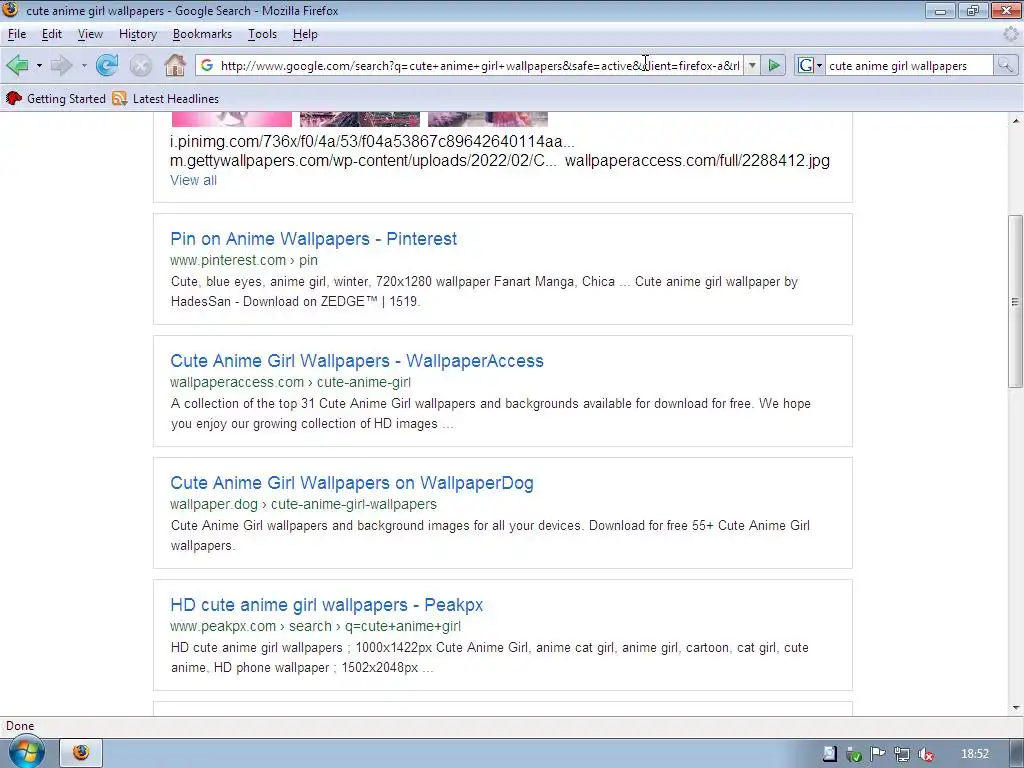Click wallpaperaccess.com › cute-anime-girl URL text
The height and width of the screenshot is (768, 1024).
click(x=291, y=382)
